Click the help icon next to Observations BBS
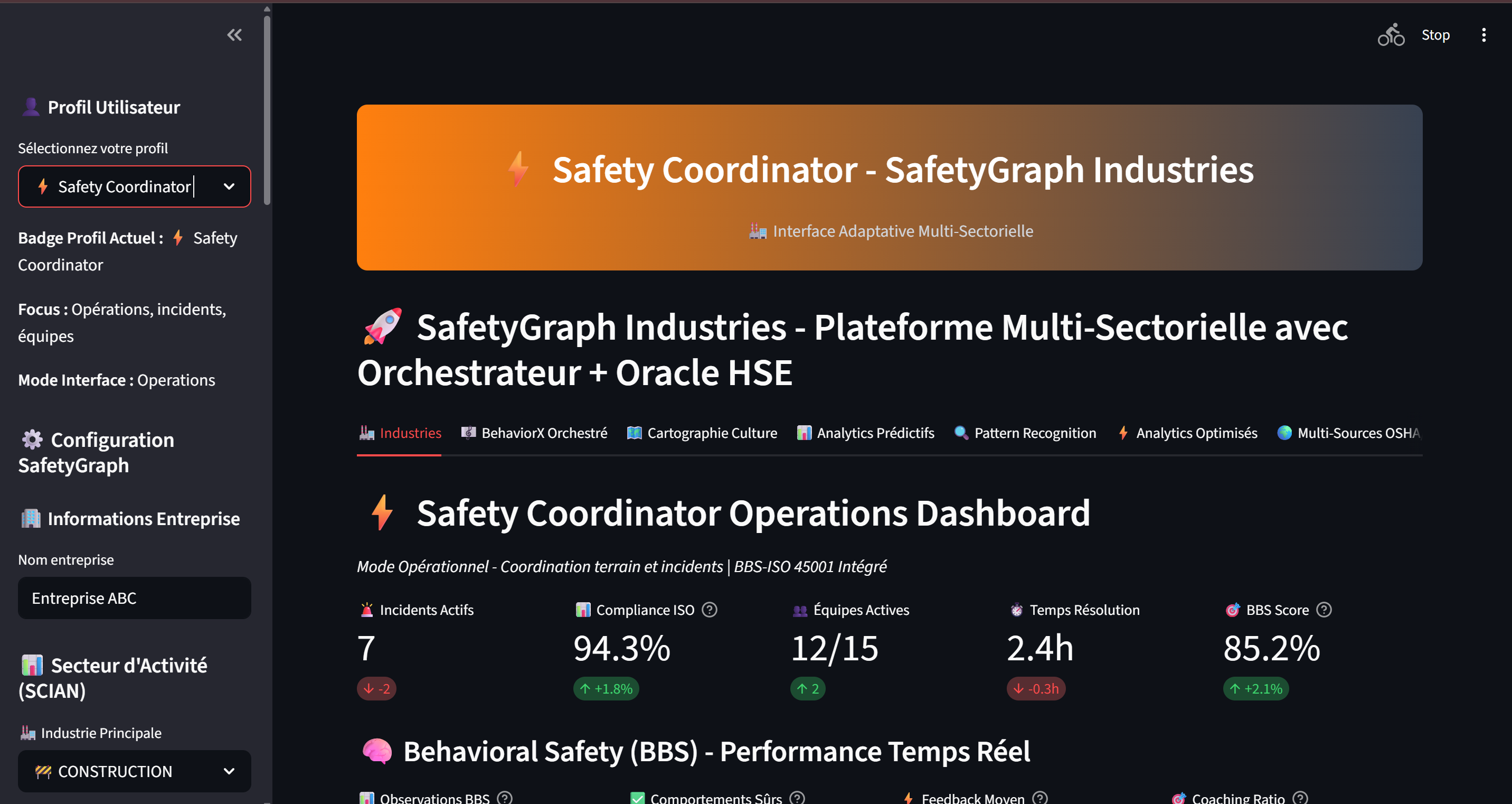This screenshot has height=804, width=1512. point(504,798)
